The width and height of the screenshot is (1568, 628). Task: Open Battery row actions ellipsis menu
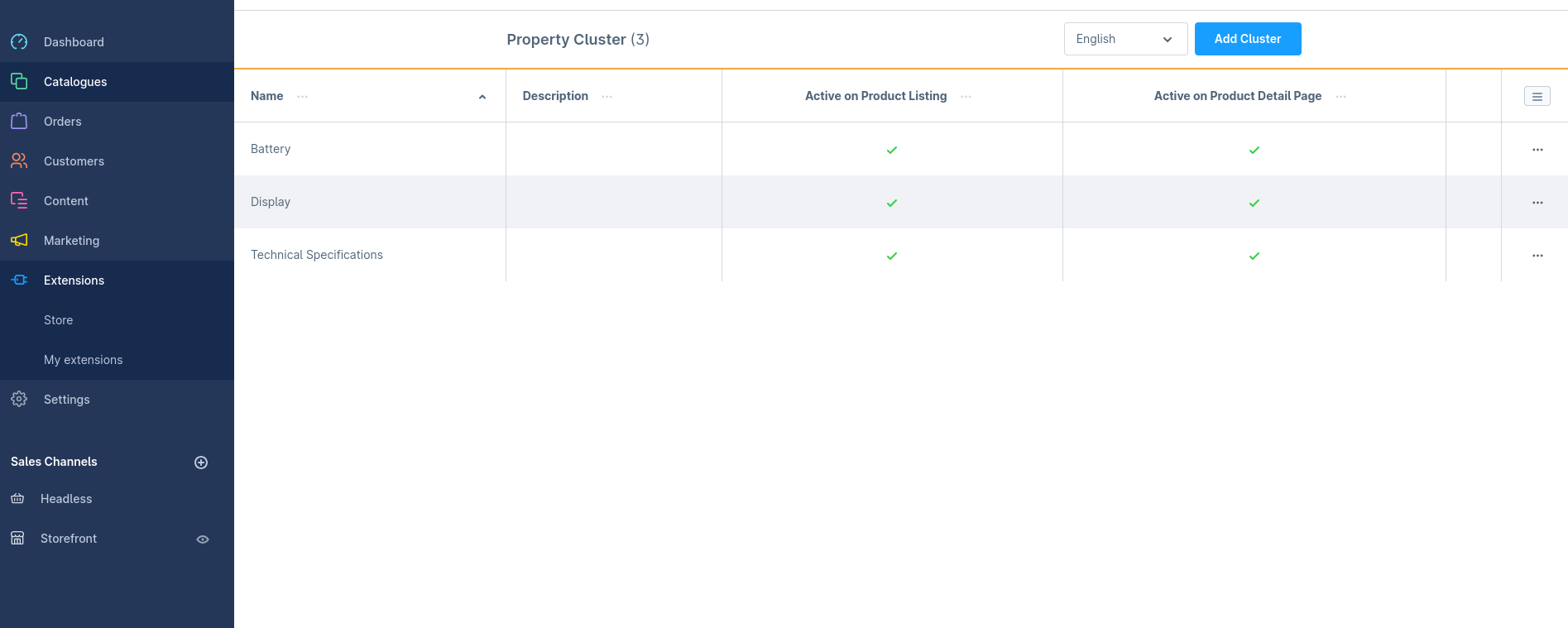click(1537, 150)
